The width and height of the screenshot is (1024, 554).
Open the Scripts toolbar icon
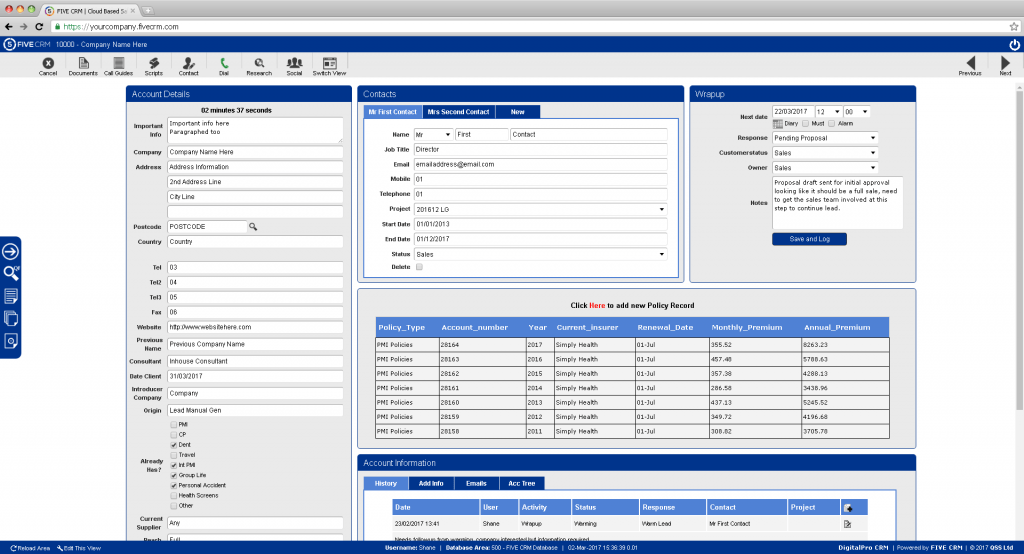point(153,65)
